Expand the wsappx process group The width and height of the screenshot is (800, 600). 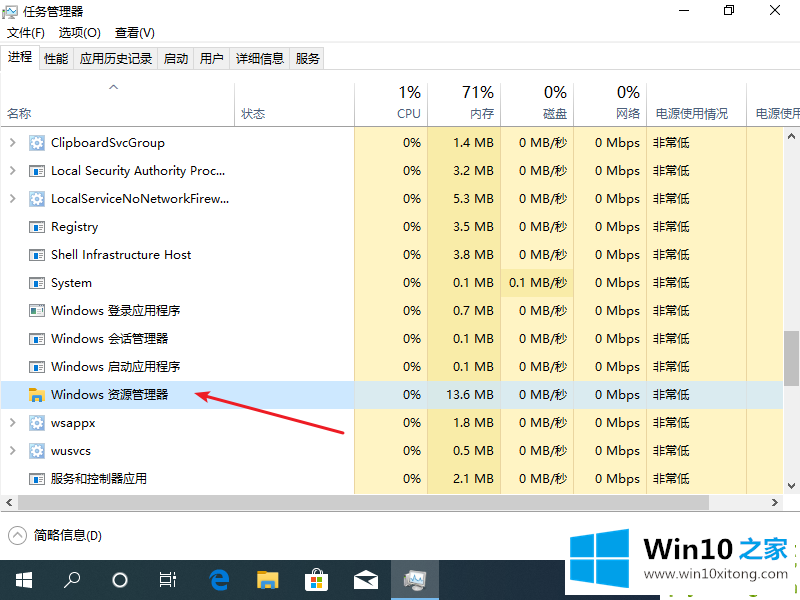(13, 423)
